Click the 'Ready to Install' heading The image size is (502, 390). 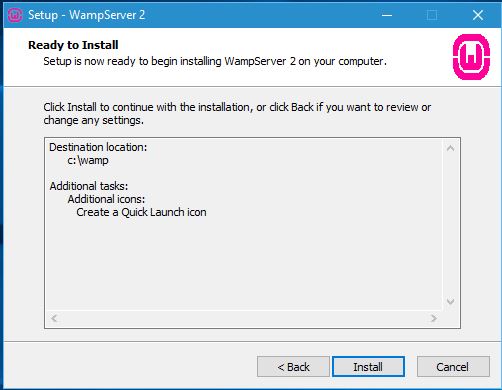click(73, 45)
